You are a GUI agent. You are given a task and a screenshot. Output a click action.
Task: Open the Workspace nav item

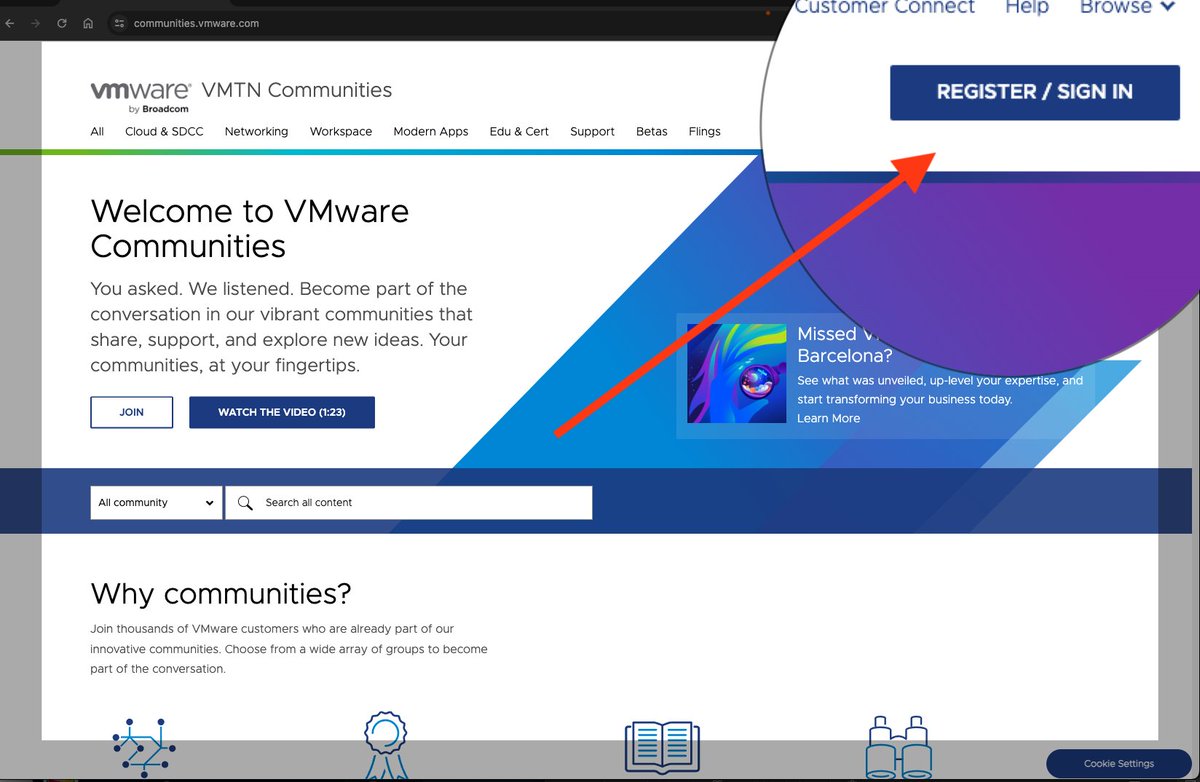[341, 131]
